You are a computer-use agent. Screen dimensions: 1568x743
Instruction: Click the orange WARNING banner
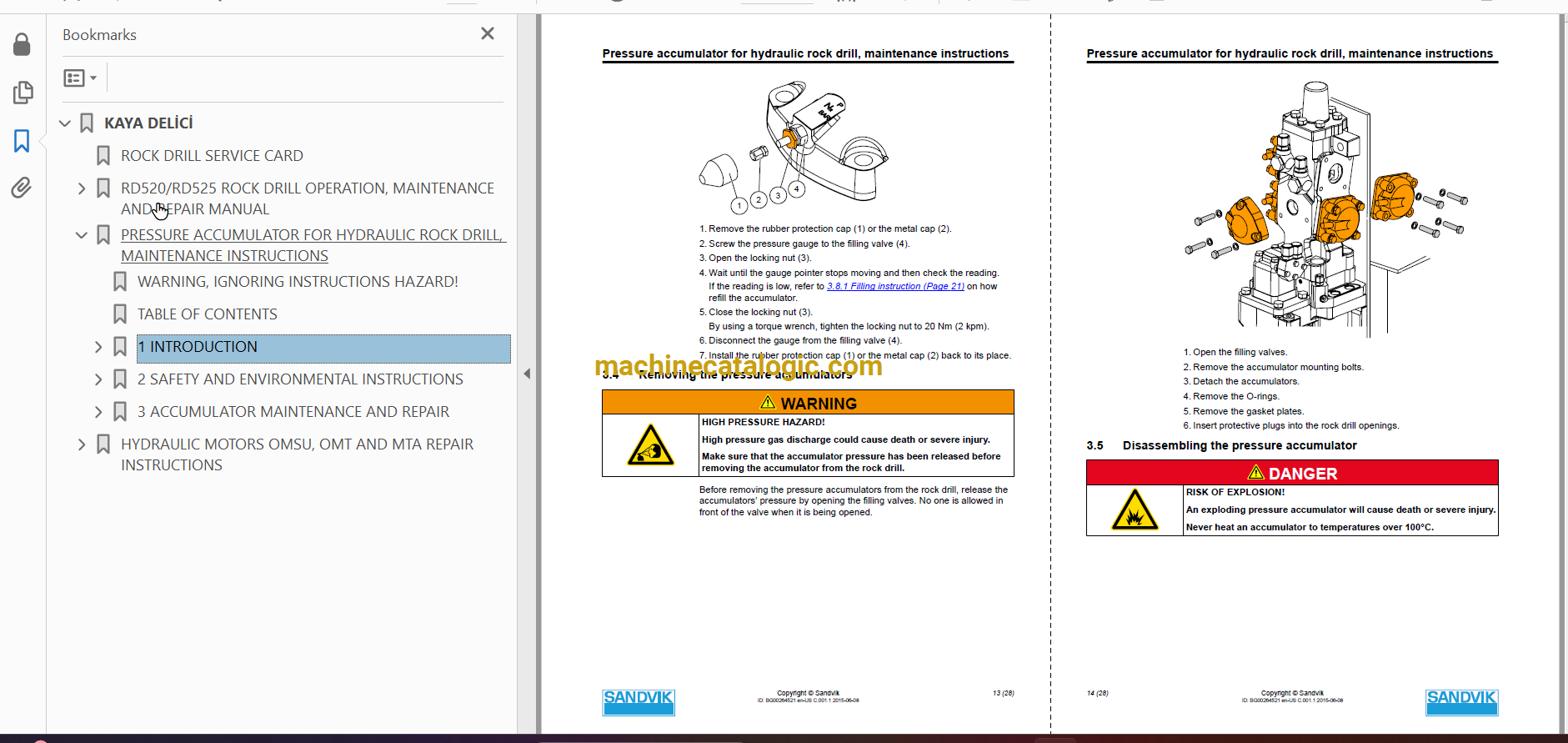pos(808,403)
